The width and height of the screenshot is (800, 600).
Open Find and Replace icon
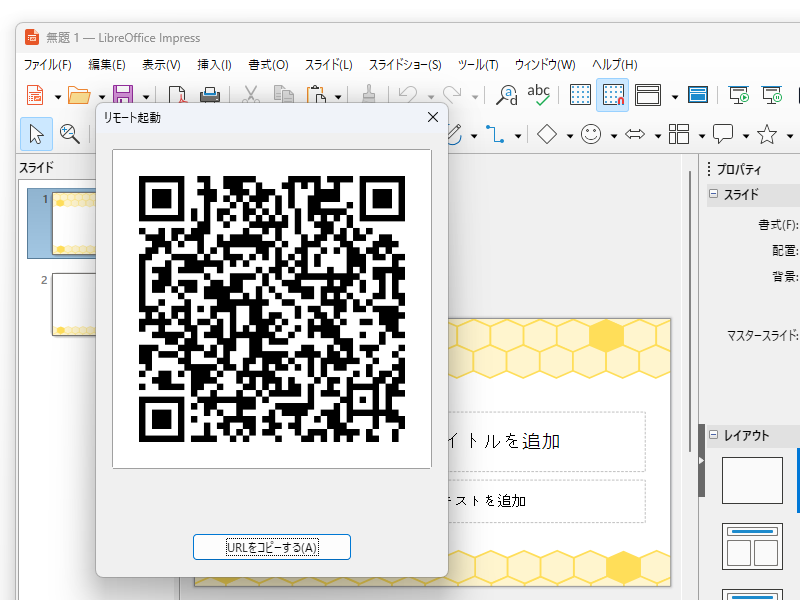tap(507, 95)
